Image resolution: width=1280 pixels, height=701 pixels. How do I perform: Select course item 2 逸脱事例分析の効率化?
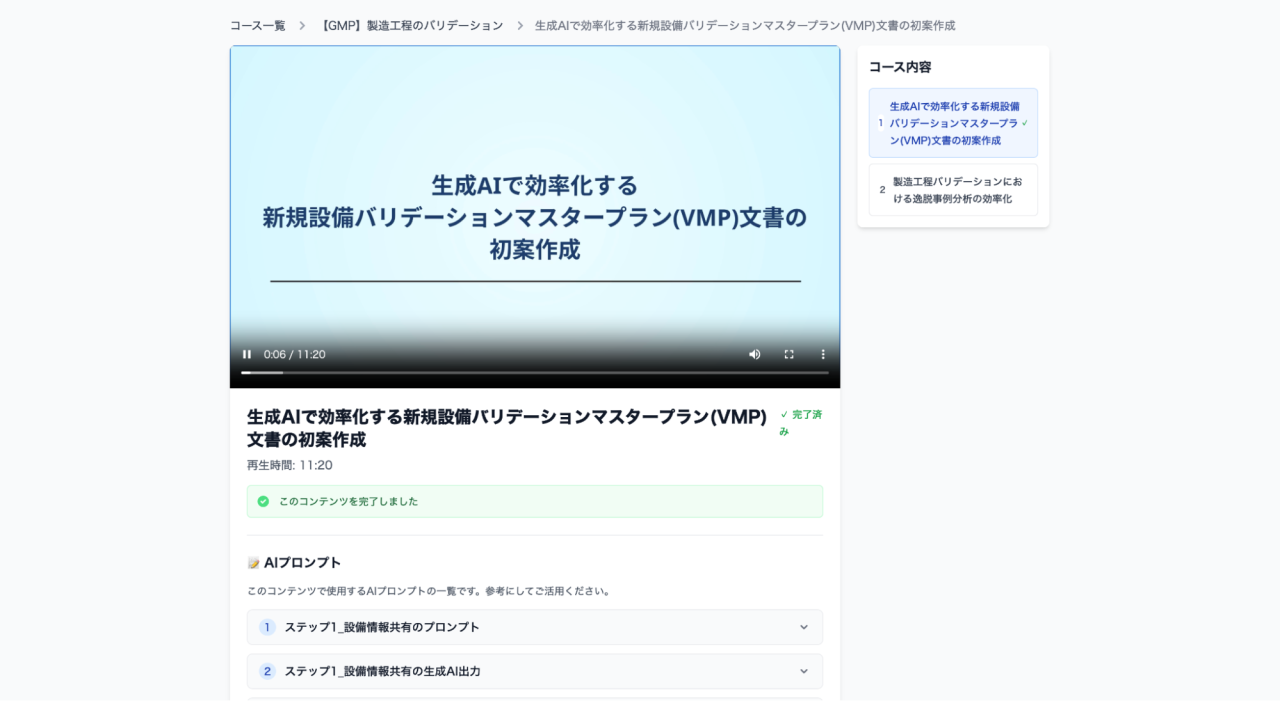click(953, 190)
